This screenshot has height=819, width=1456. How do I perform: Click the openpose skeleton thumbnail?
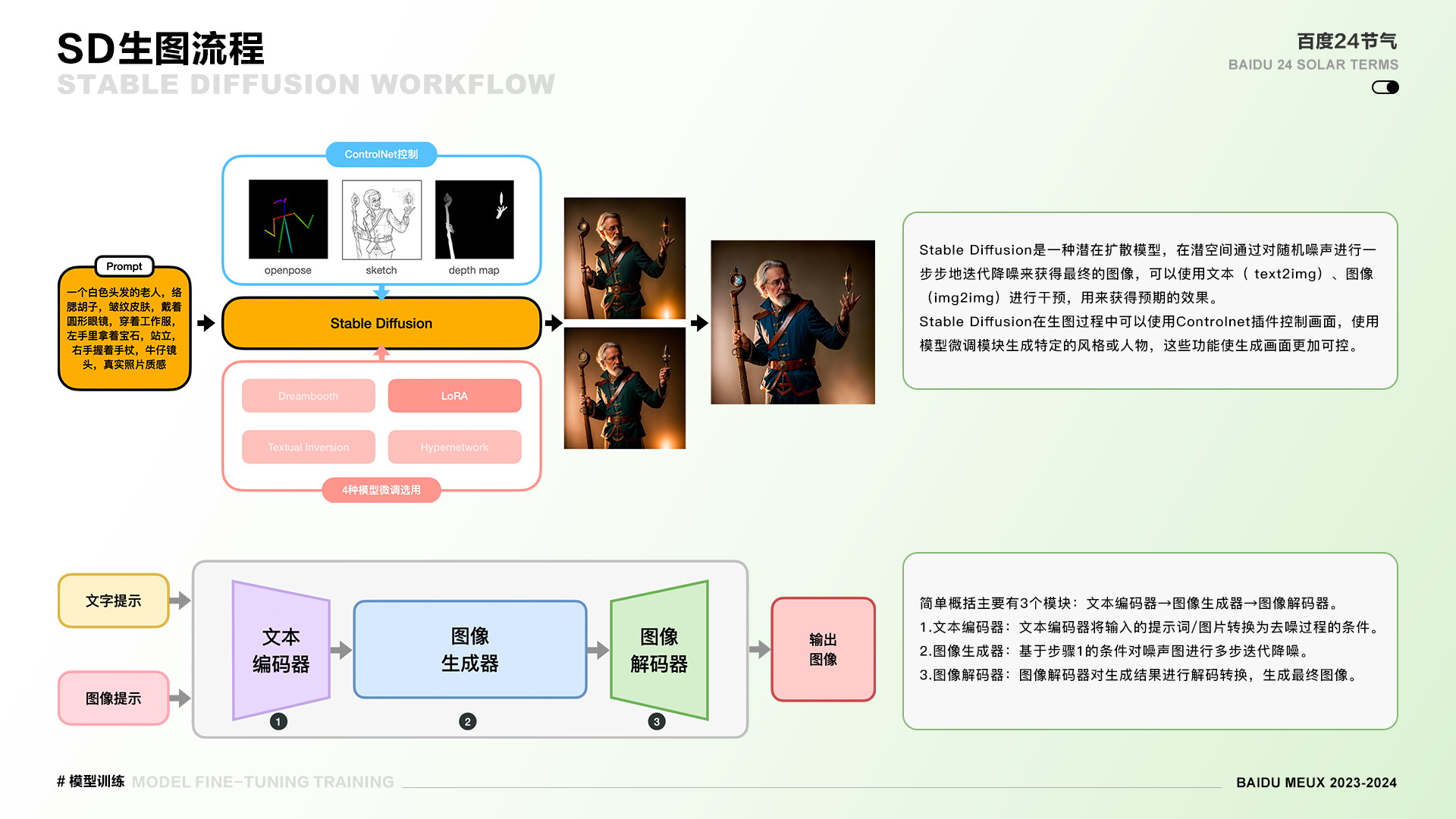point(288,219)
